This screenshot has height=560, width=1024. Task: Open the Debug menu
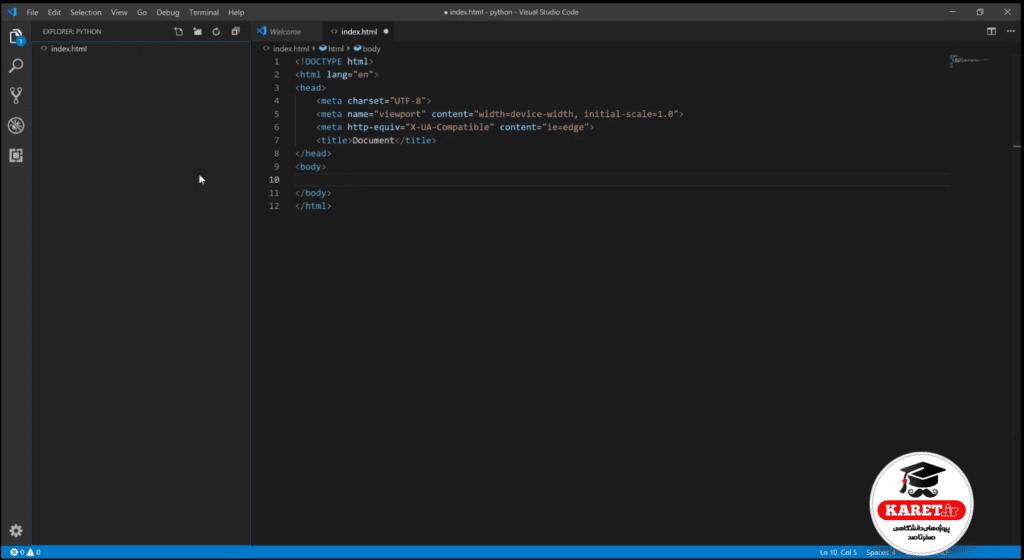(168, 12)
